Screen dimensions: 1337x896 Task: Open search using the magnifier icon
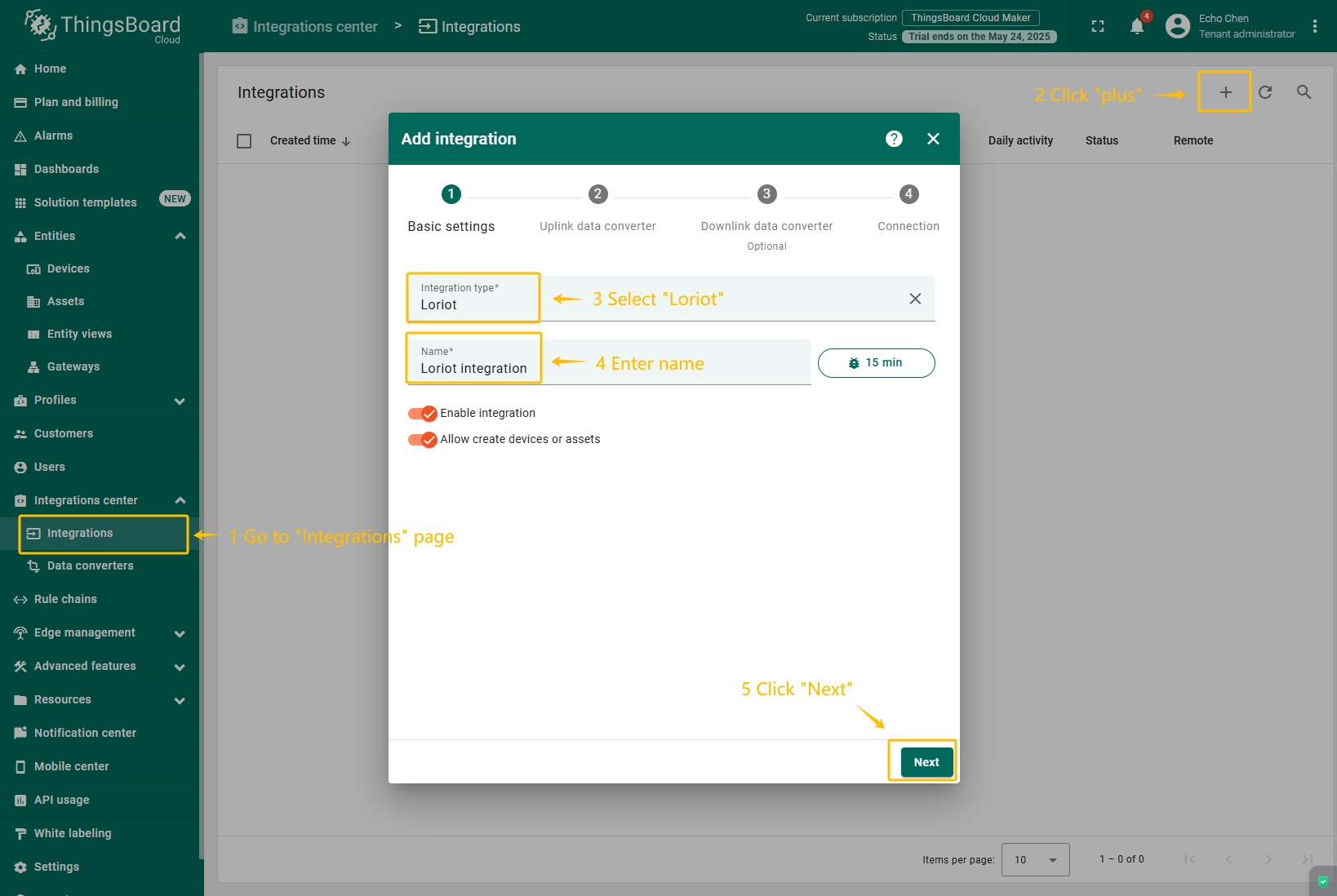tap(1304, 92)
